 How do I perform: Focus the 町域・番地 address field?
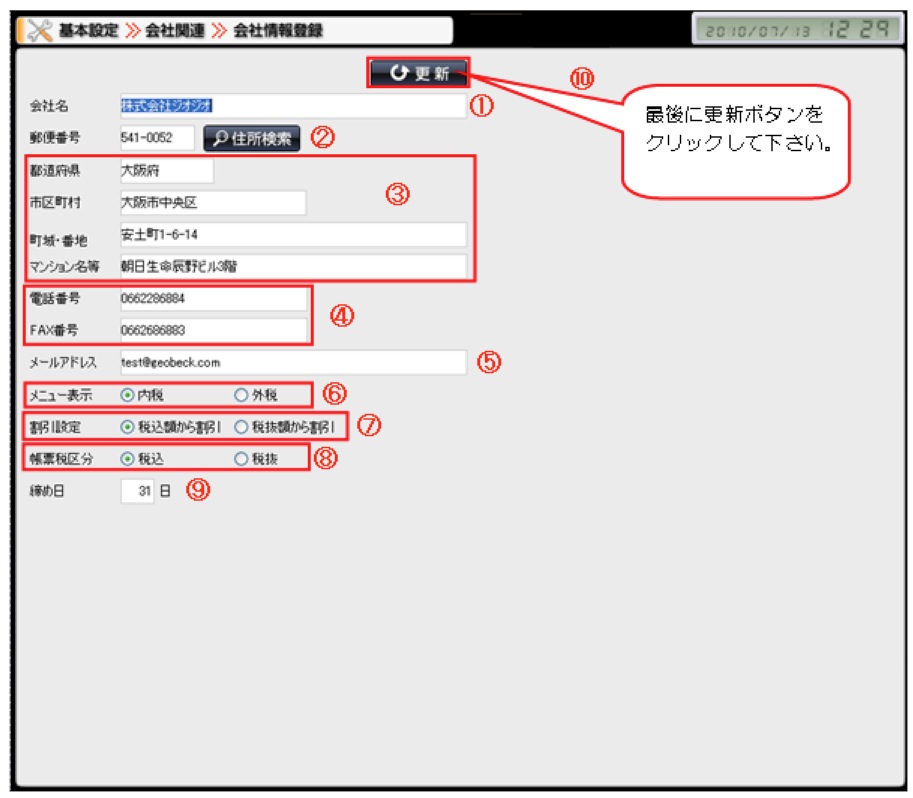pos(292,235)
